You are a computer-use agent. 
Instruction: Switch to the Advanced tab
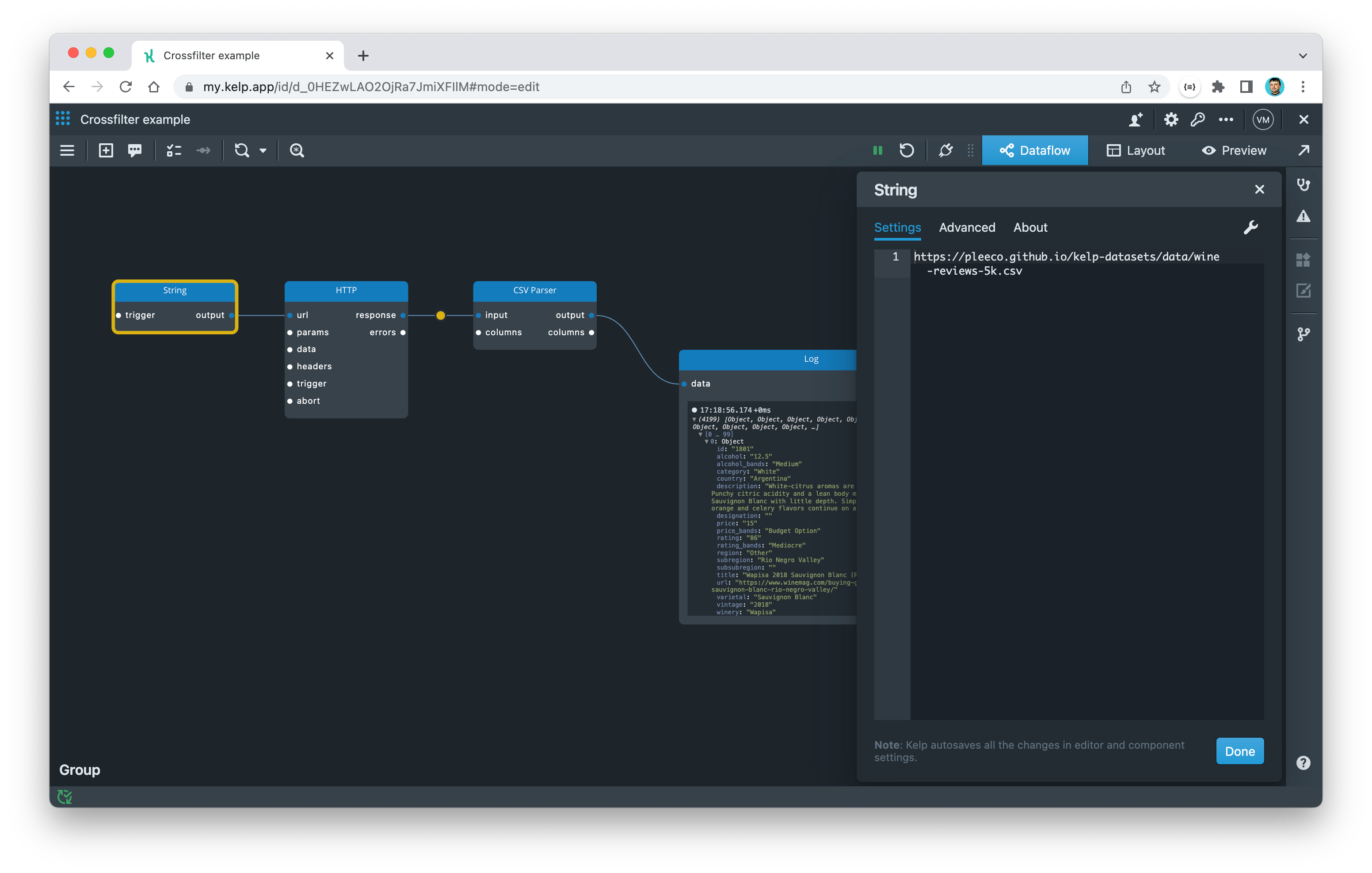[967, 227]
